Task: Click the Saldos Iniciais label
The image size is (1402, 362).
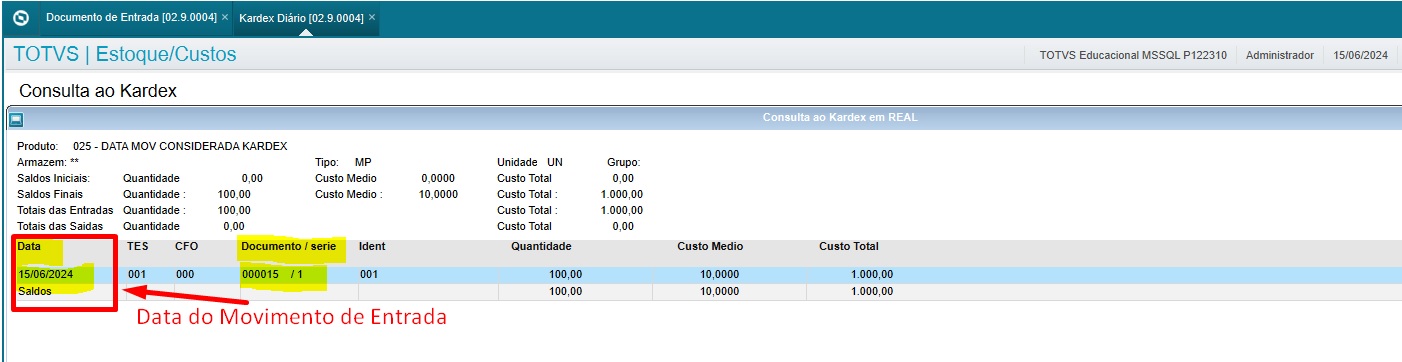Action: point(53,178)
